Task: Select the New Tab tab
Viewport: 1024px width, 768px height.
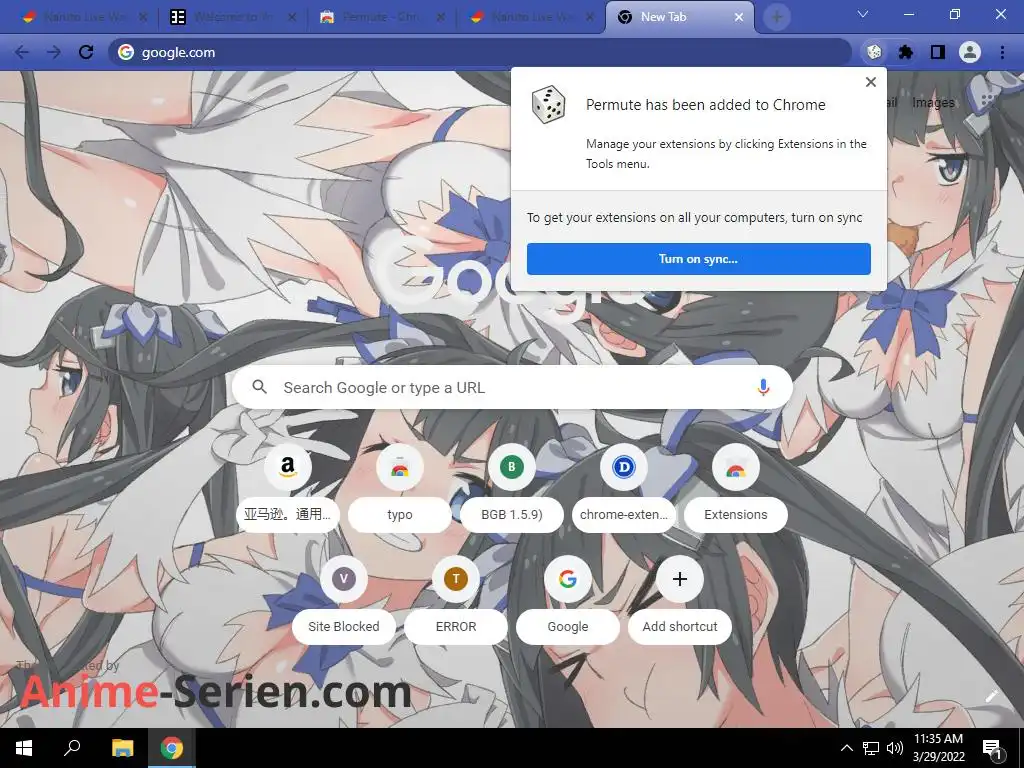Action: click(679, 17)
